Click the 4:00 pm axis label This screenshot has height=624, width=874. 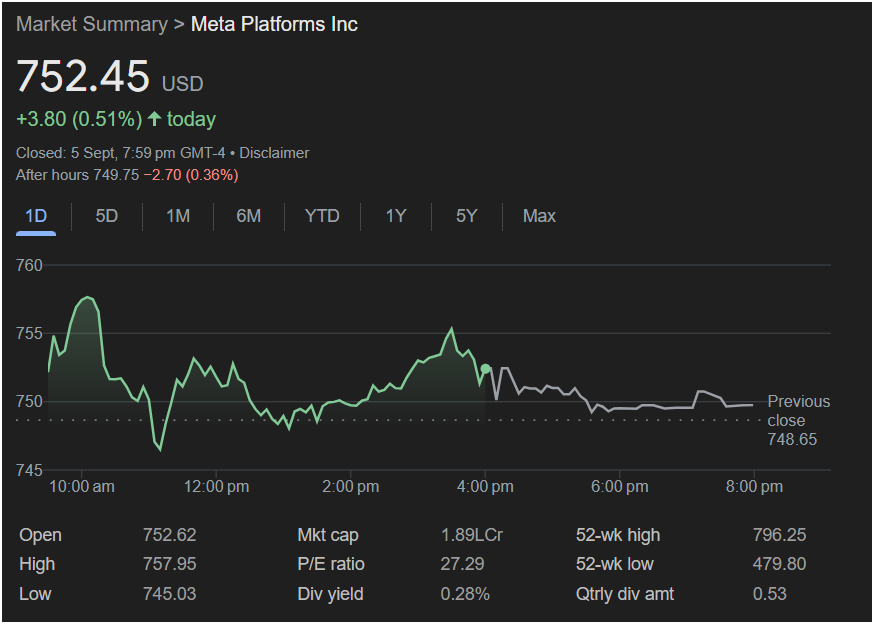click(x=485, y=487)
